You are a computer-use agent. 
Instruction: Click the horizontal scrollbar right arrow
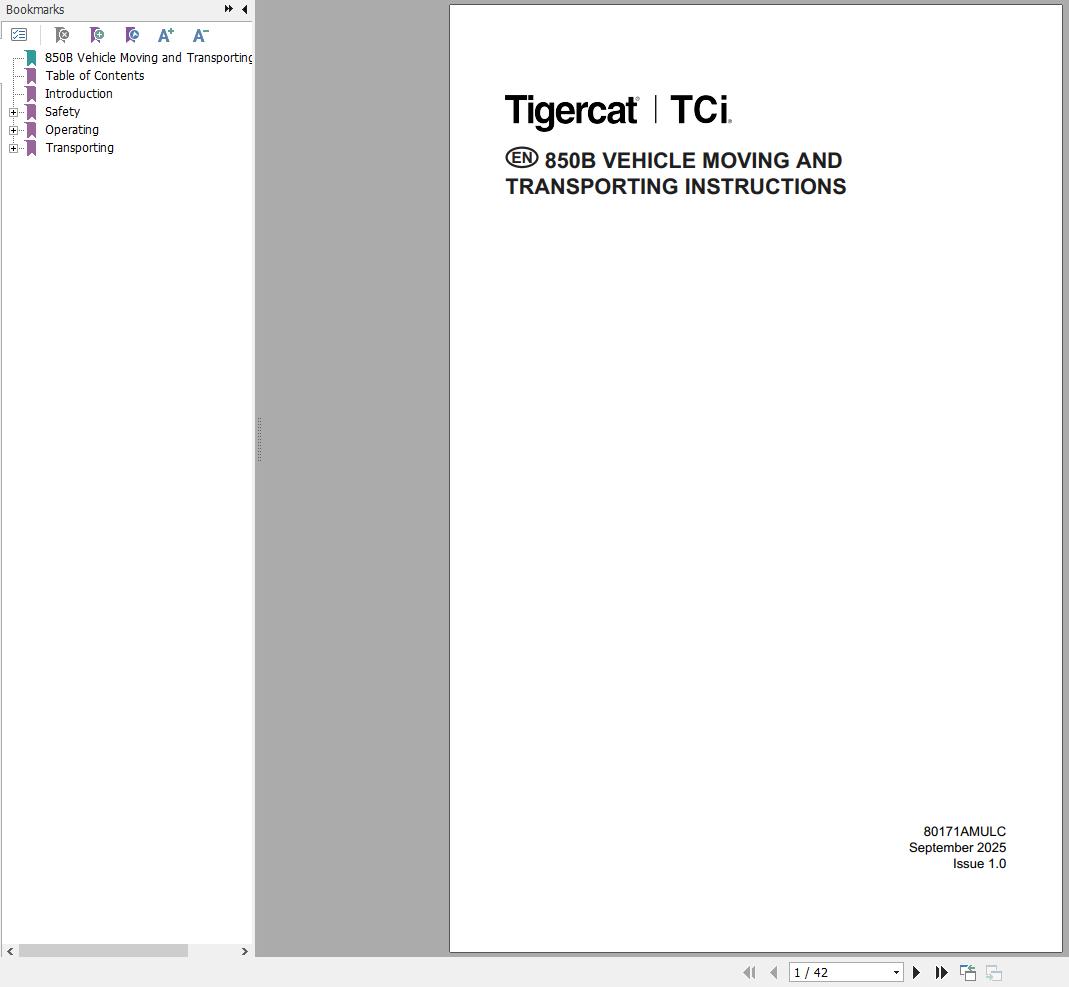tap(244, 951)
